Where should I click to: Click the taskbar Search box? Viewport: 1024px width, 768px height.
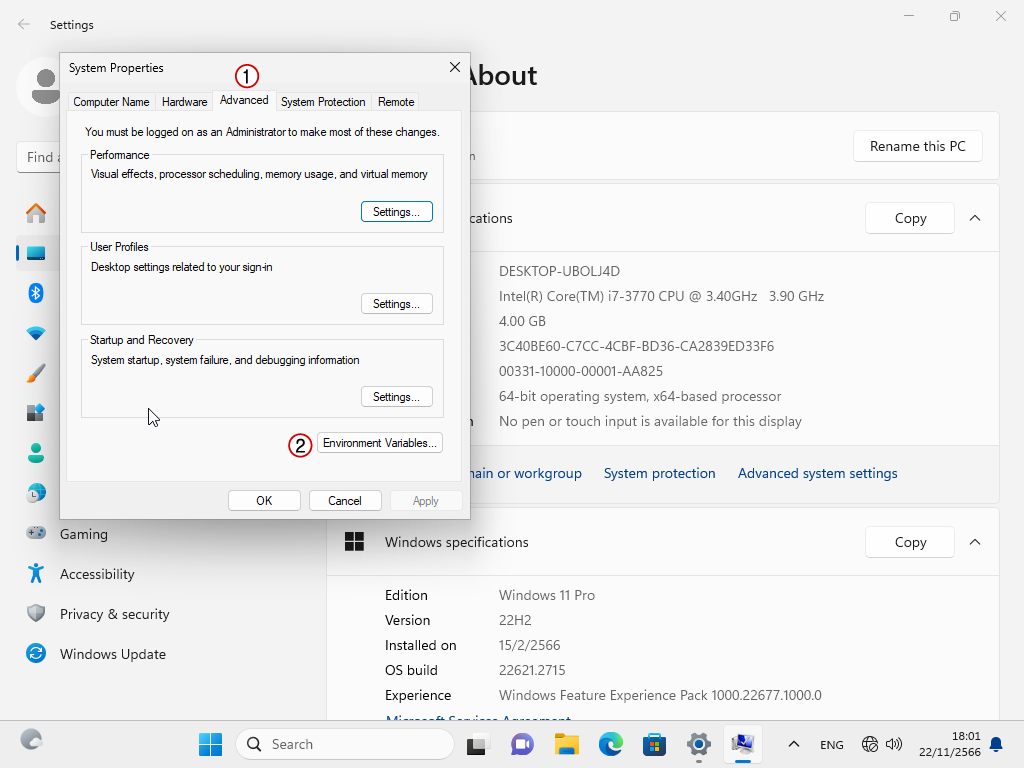[345, 744]
